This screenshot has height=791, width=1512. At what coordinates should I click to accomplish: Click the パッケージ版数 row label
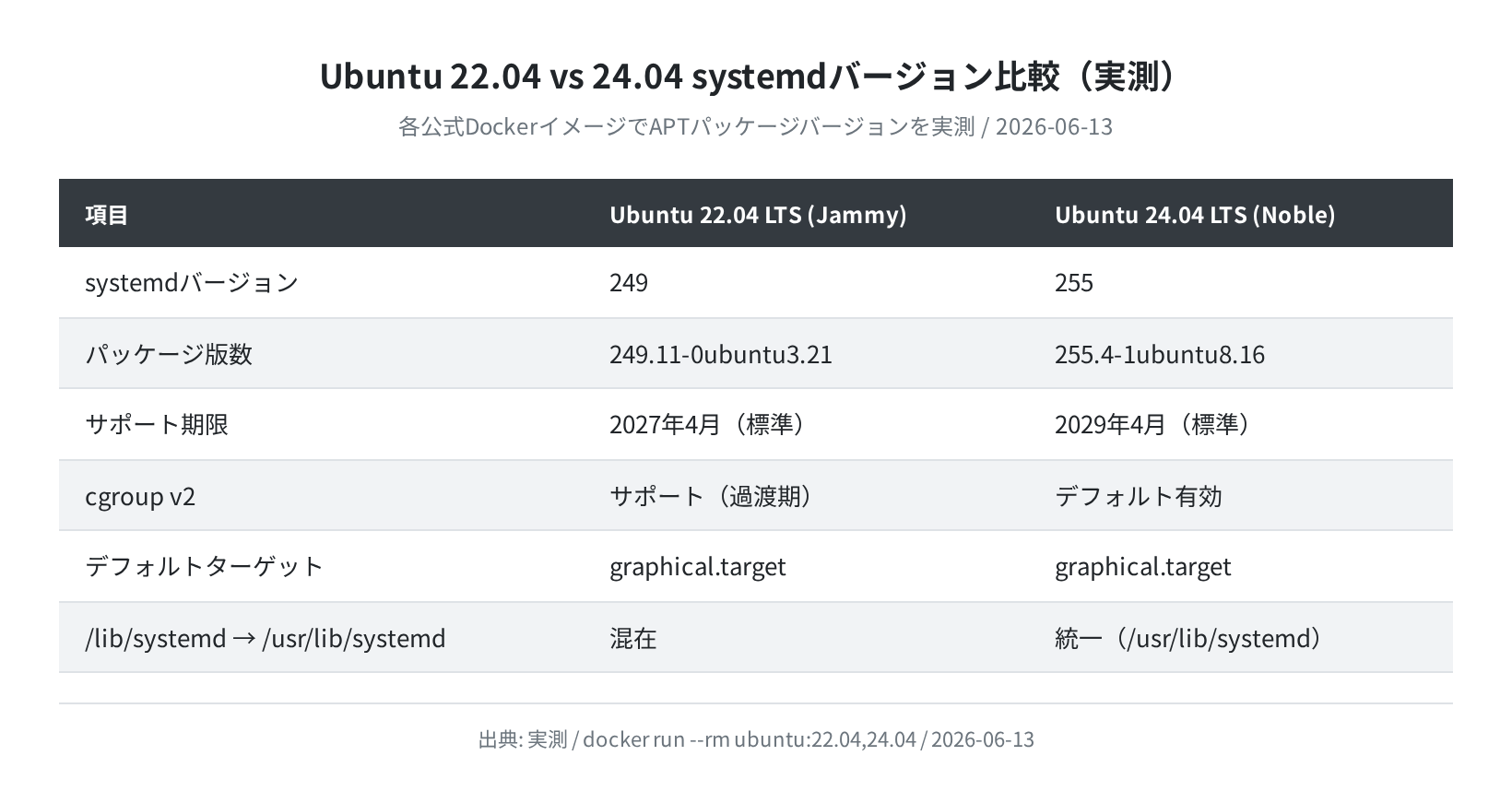tap(169, 354)
